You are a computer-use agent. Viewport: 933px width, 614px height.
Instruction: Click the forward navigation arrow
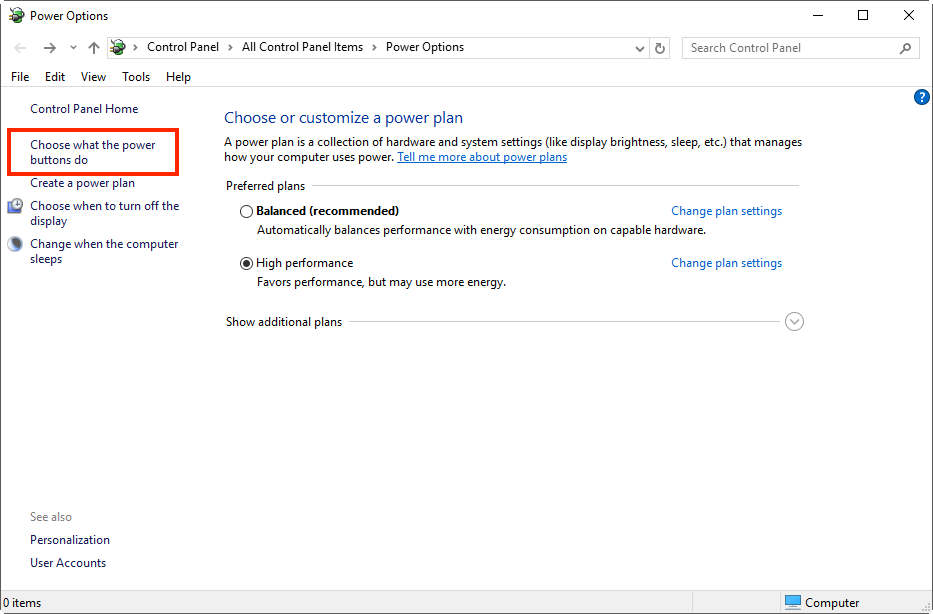click(48, 47)
